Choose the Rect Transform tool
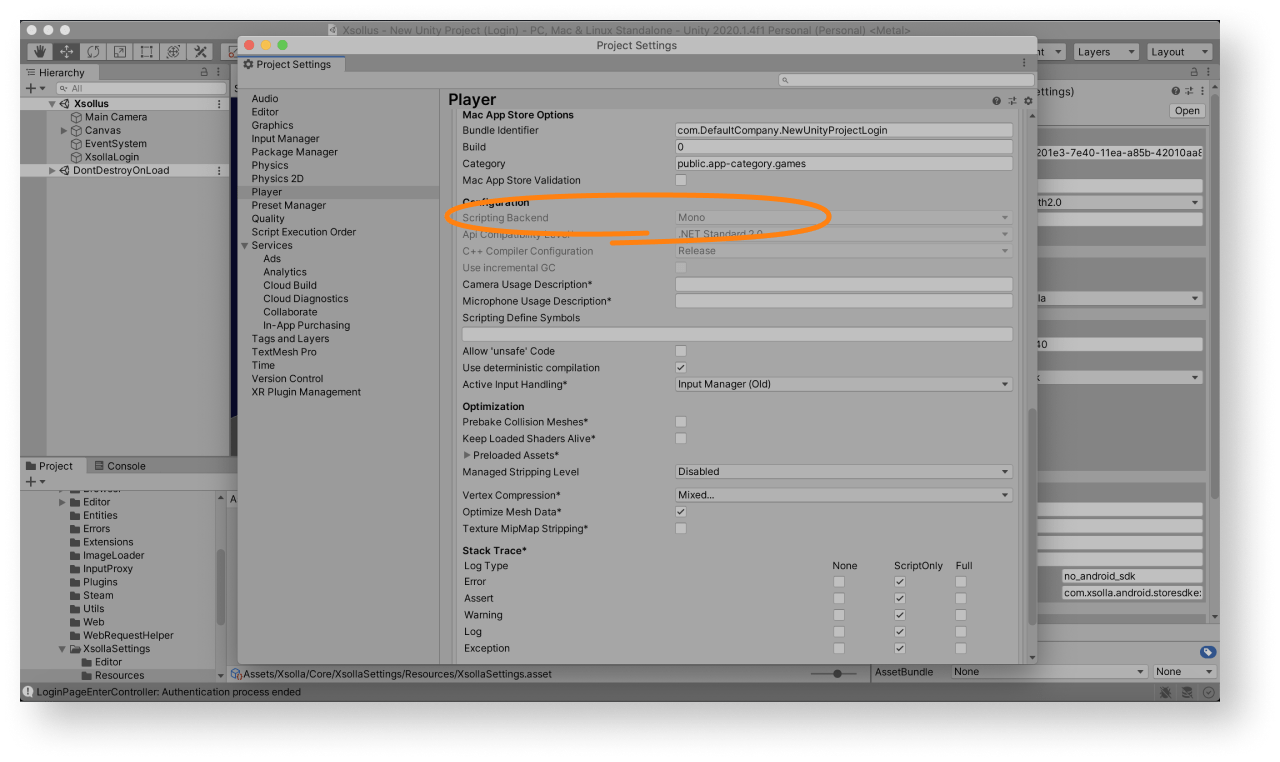 pyautogui.click(x=146, y=52)
